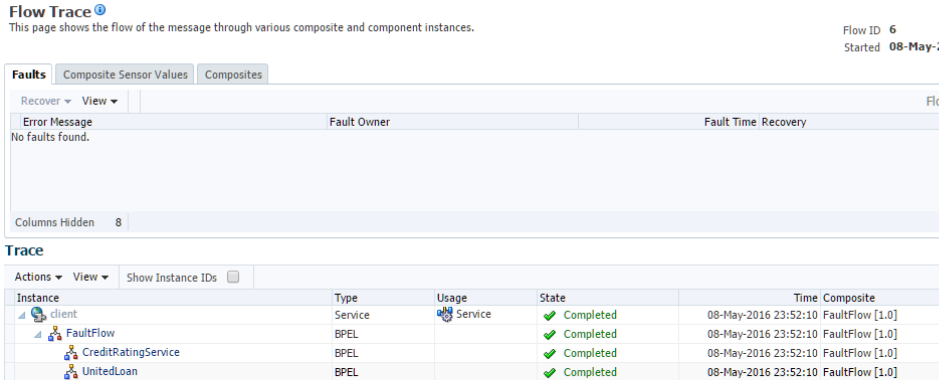Click green checkmark in CreditRatingService row
Image resolution: width=939 pixels, height=380 pixels.
[549, 354]
